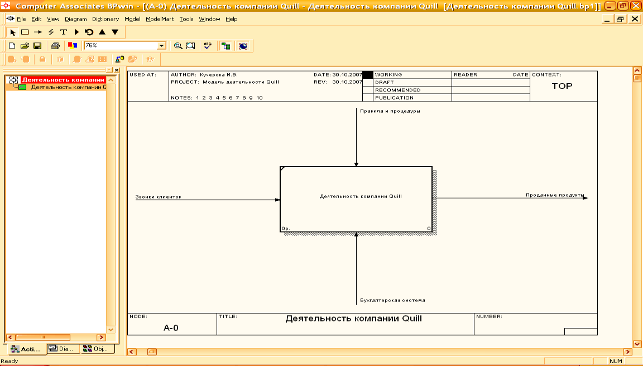Click diagram vertical scrollbar down arrow
Screen dimensions: 643x366
click(x=637, y=343)
